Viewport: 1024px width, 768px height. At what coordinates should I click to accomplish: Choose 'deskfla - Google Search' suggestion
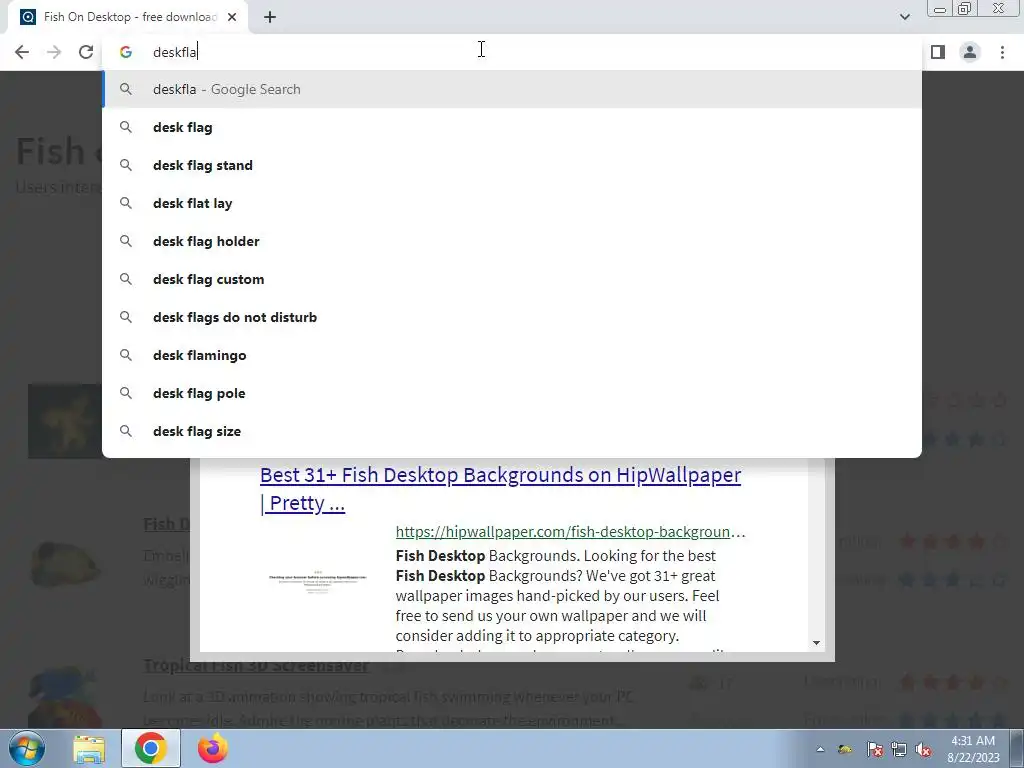[512, 89]
